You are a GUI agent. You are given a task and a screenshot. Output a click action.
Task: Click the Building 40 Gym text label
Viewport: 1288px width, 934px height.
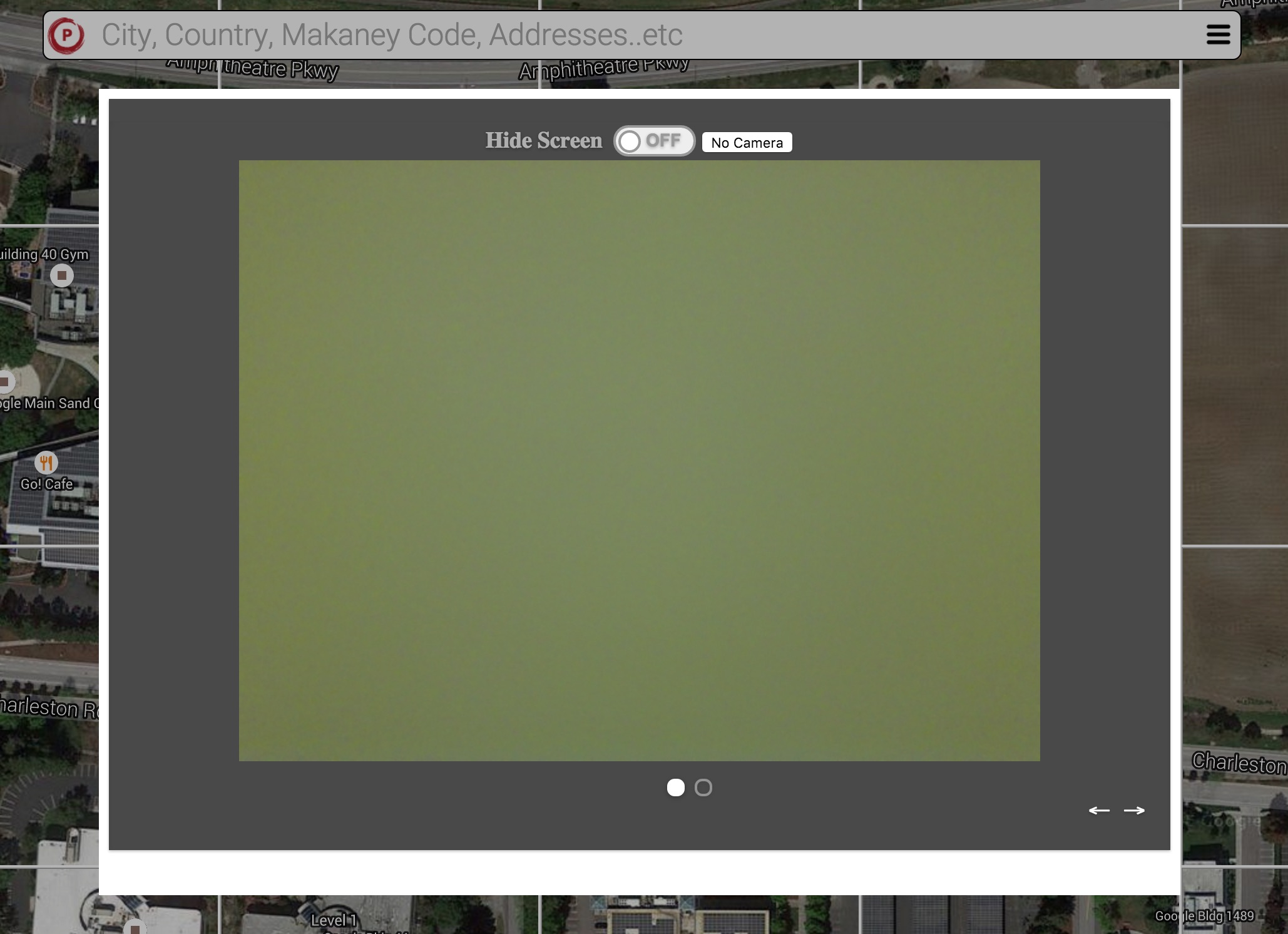pos(44,254)
